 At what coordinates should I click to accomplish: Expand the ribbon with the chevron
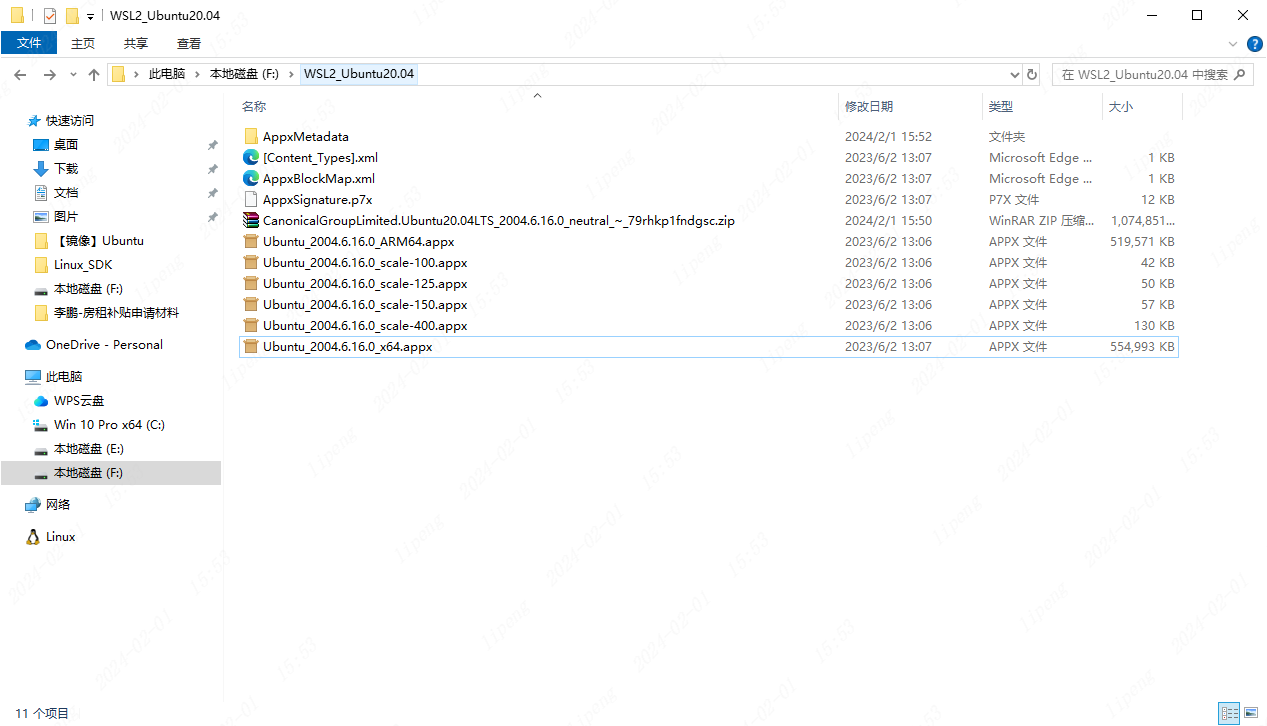pos(1233,44)
